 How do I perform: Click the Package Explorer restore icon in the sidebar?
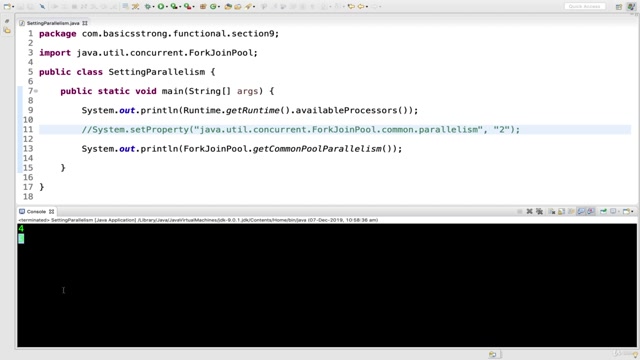[7, 31]
